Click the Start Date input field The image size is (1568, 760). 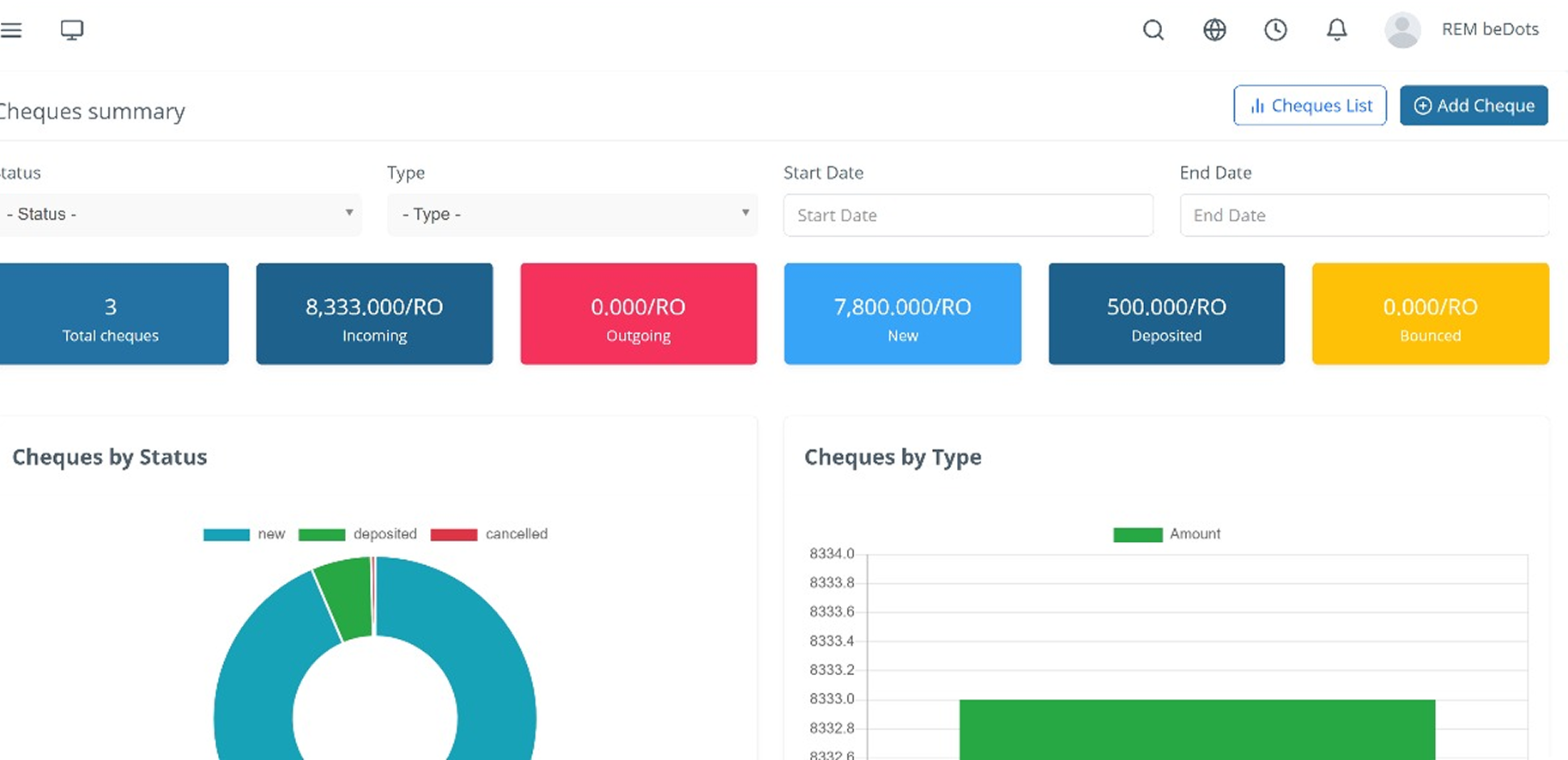point(967,216)
